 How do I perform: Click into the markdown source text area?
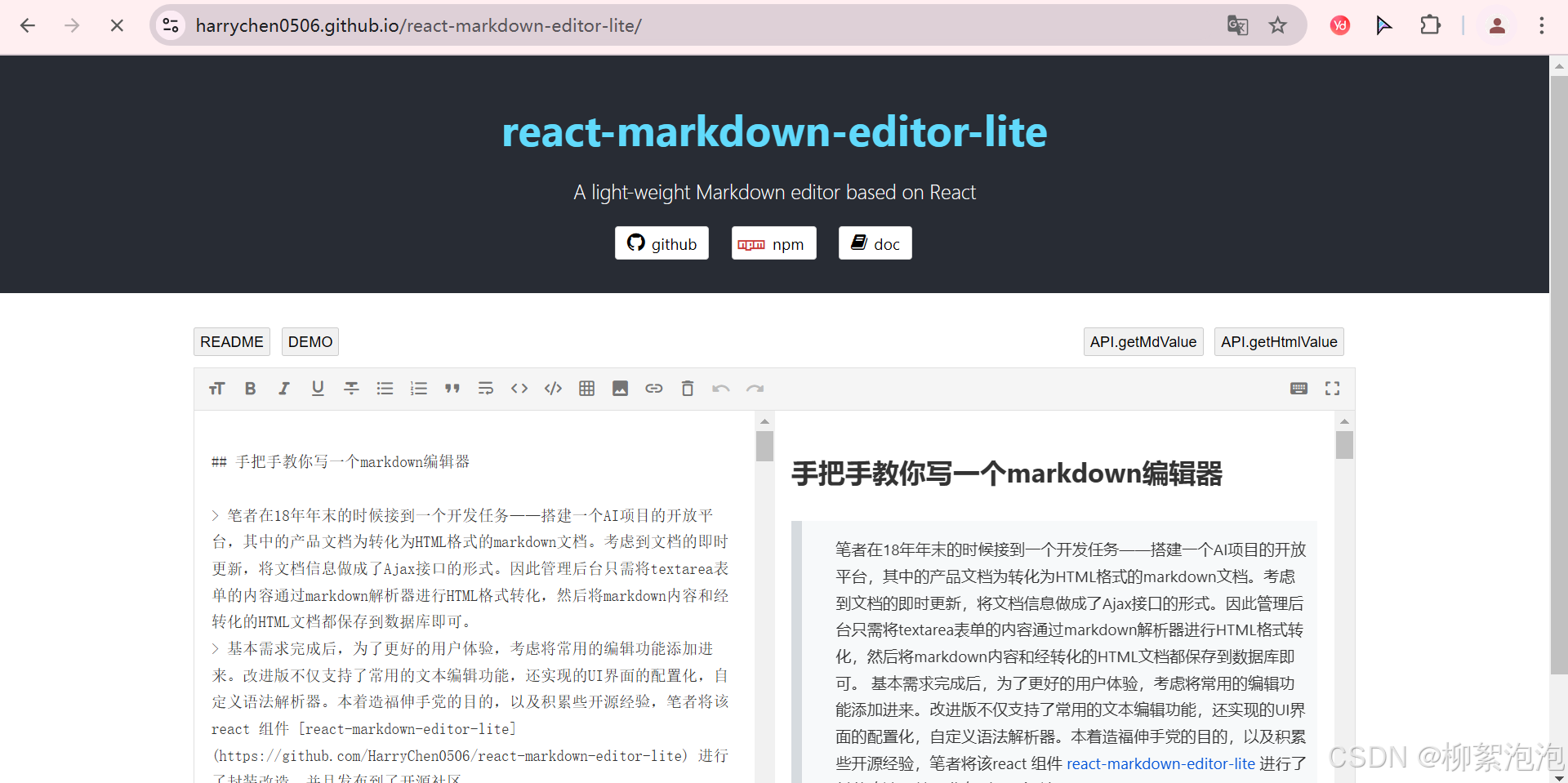coord(474,596)
